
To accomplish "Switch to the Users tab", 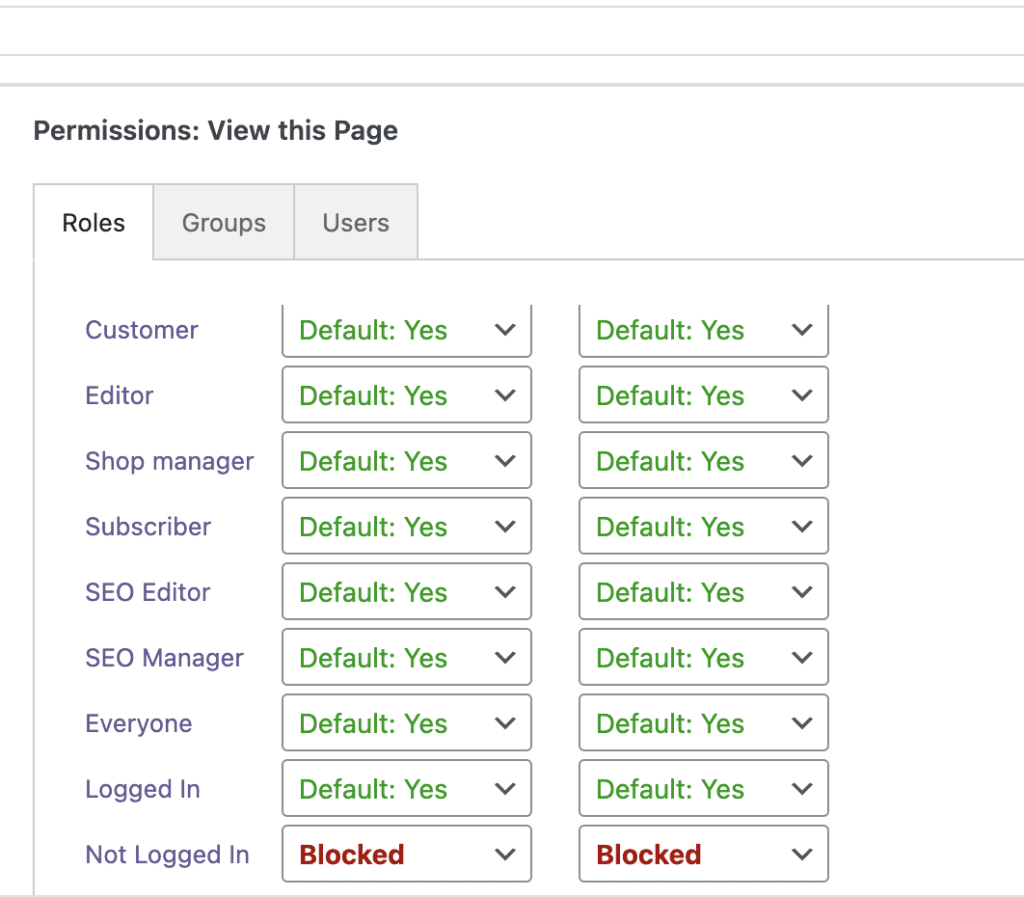I will click(355, 222).
